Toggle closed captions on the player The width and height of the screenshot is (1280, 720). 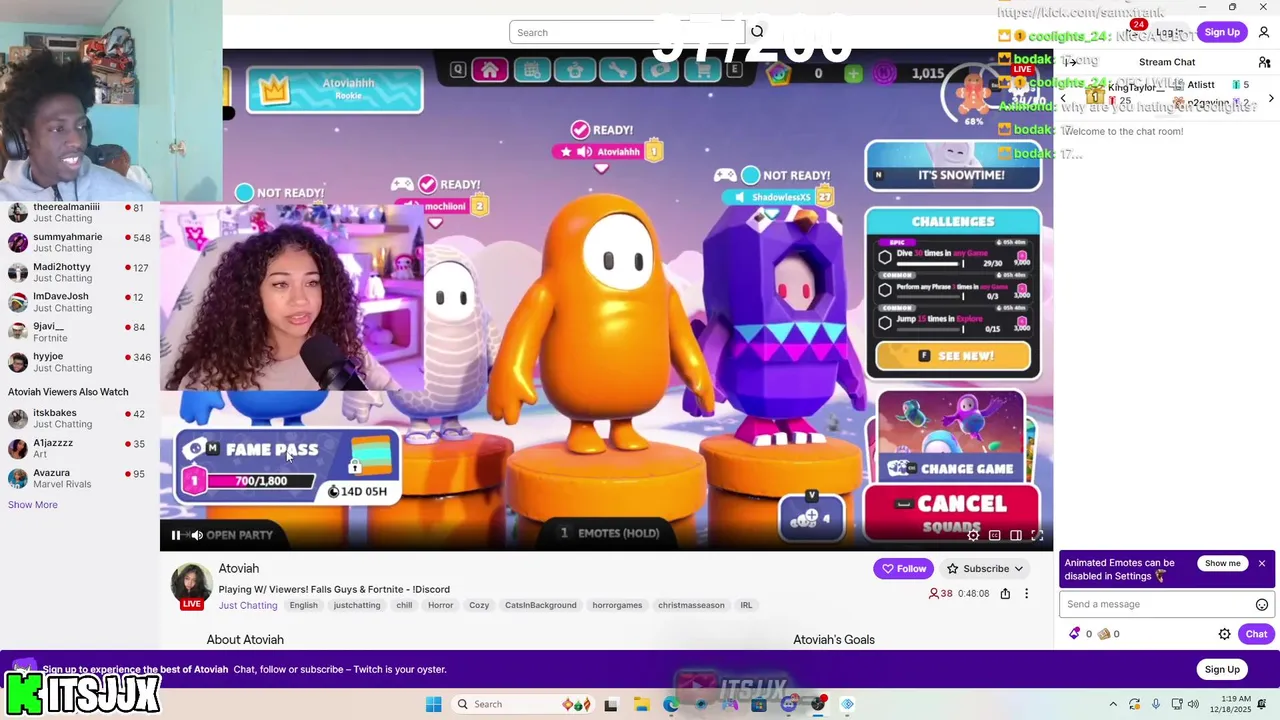(994, 535)
